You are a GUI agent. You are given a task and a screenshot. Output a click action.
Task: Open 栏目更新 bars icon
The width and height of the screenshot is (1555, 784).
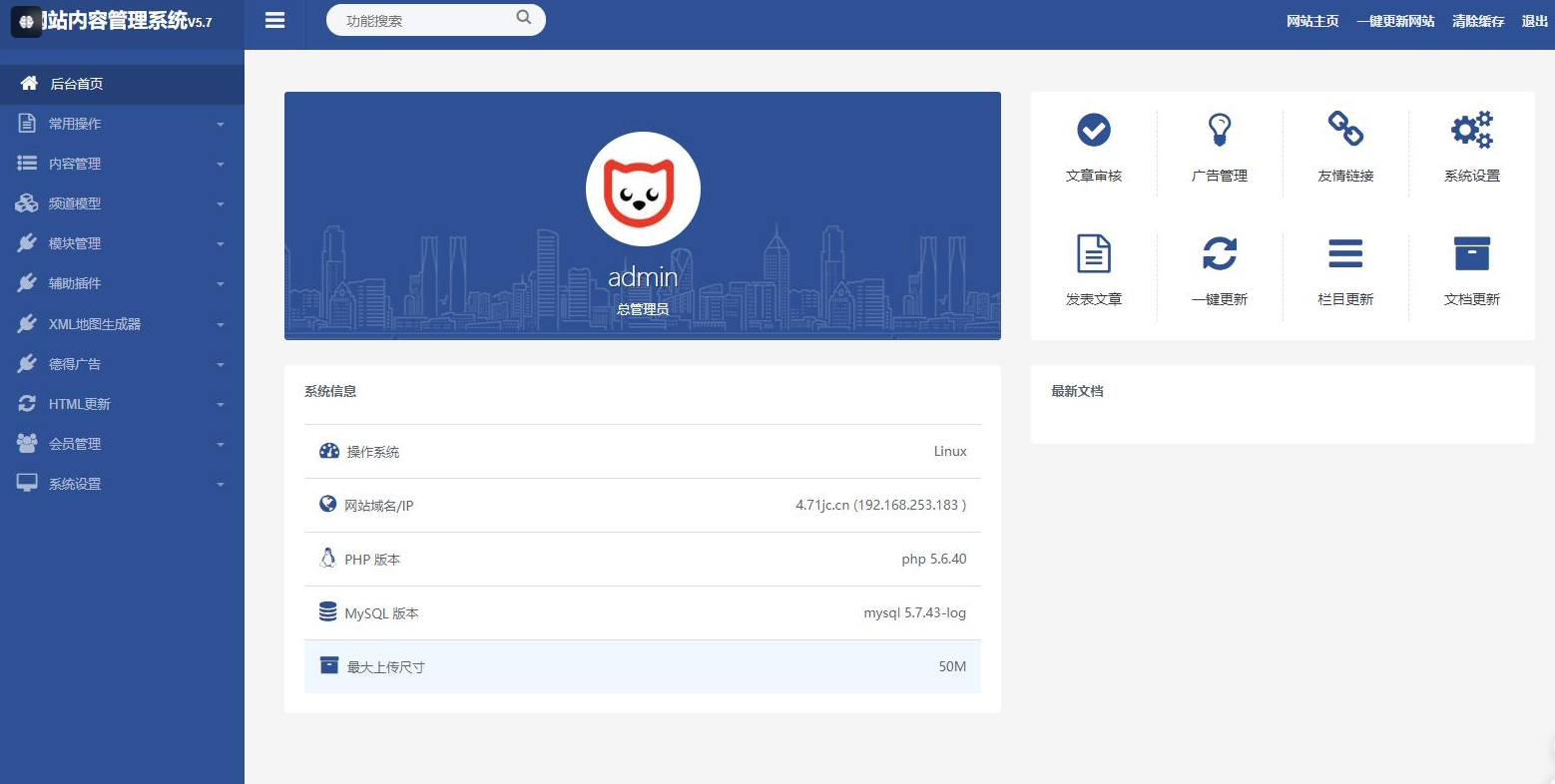tap(1345, 253)
